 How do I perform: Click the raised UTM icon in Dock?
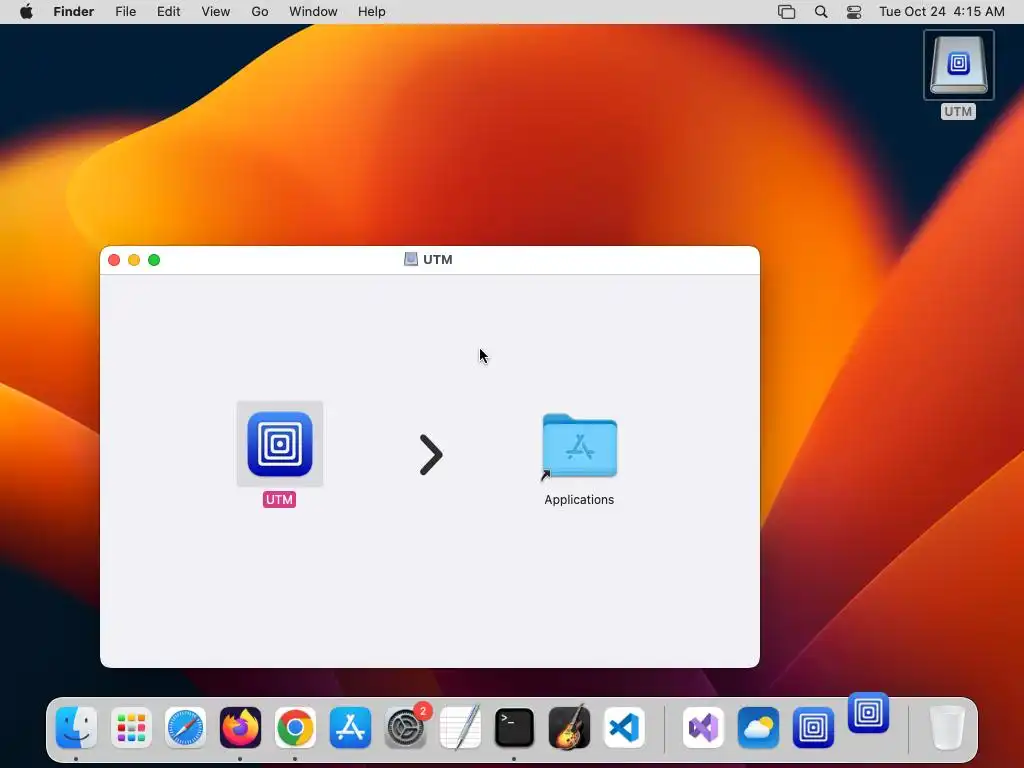click(869, 712)
